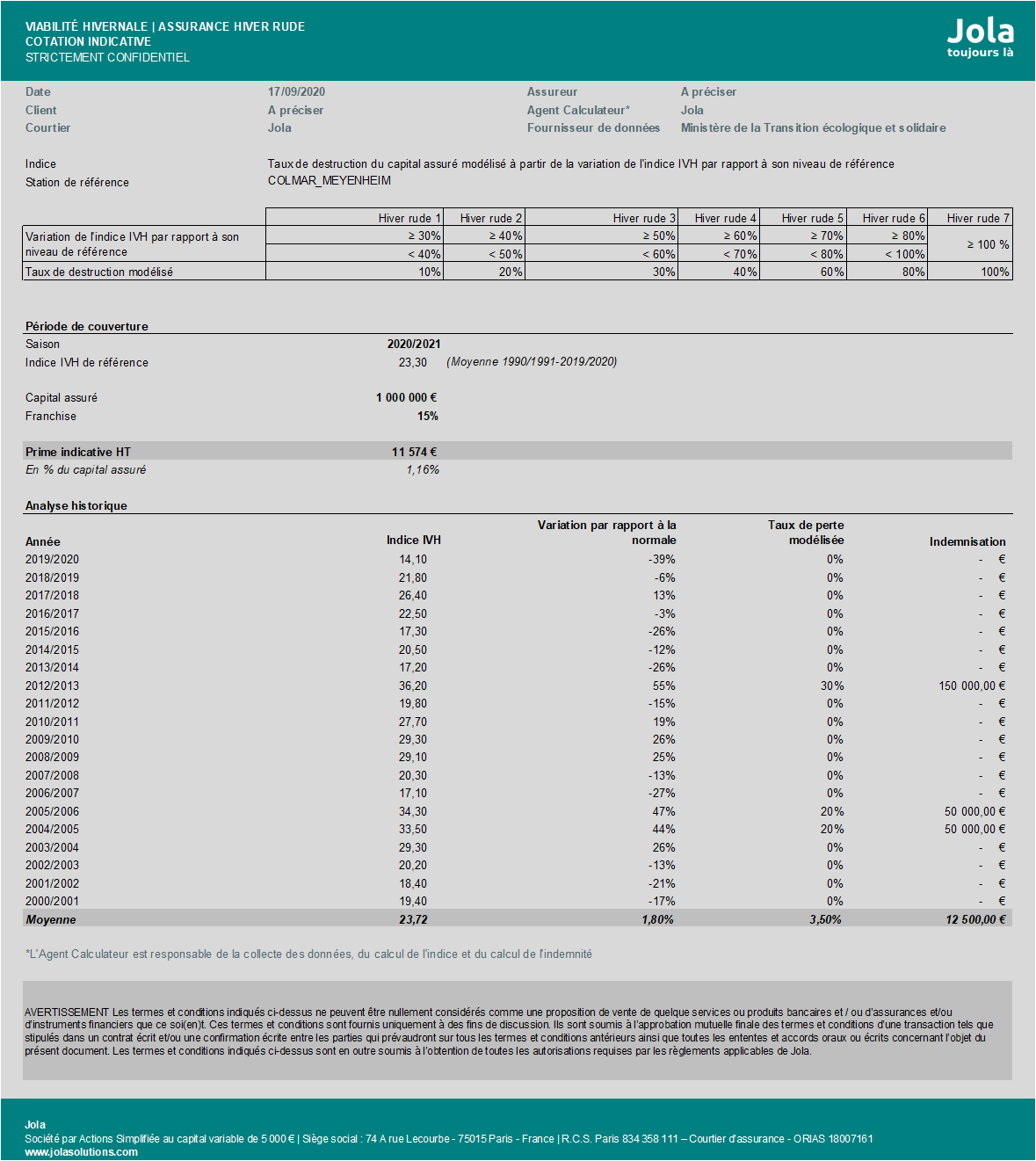Click the 44% variation value
The width and height of the screenshot is (1036, 1161).
click(664, 829)
